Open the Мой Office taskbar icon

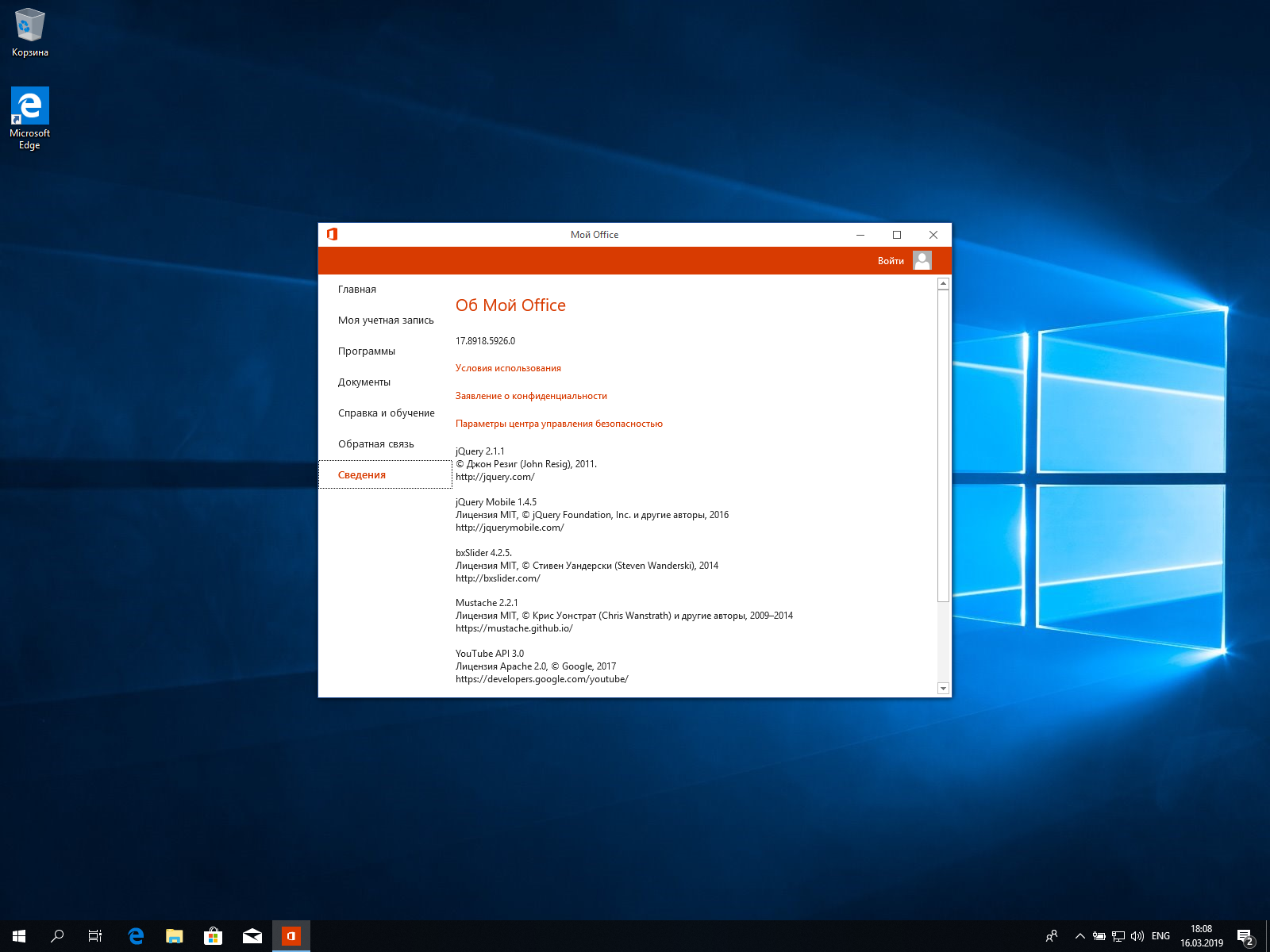tap(291, 935)
